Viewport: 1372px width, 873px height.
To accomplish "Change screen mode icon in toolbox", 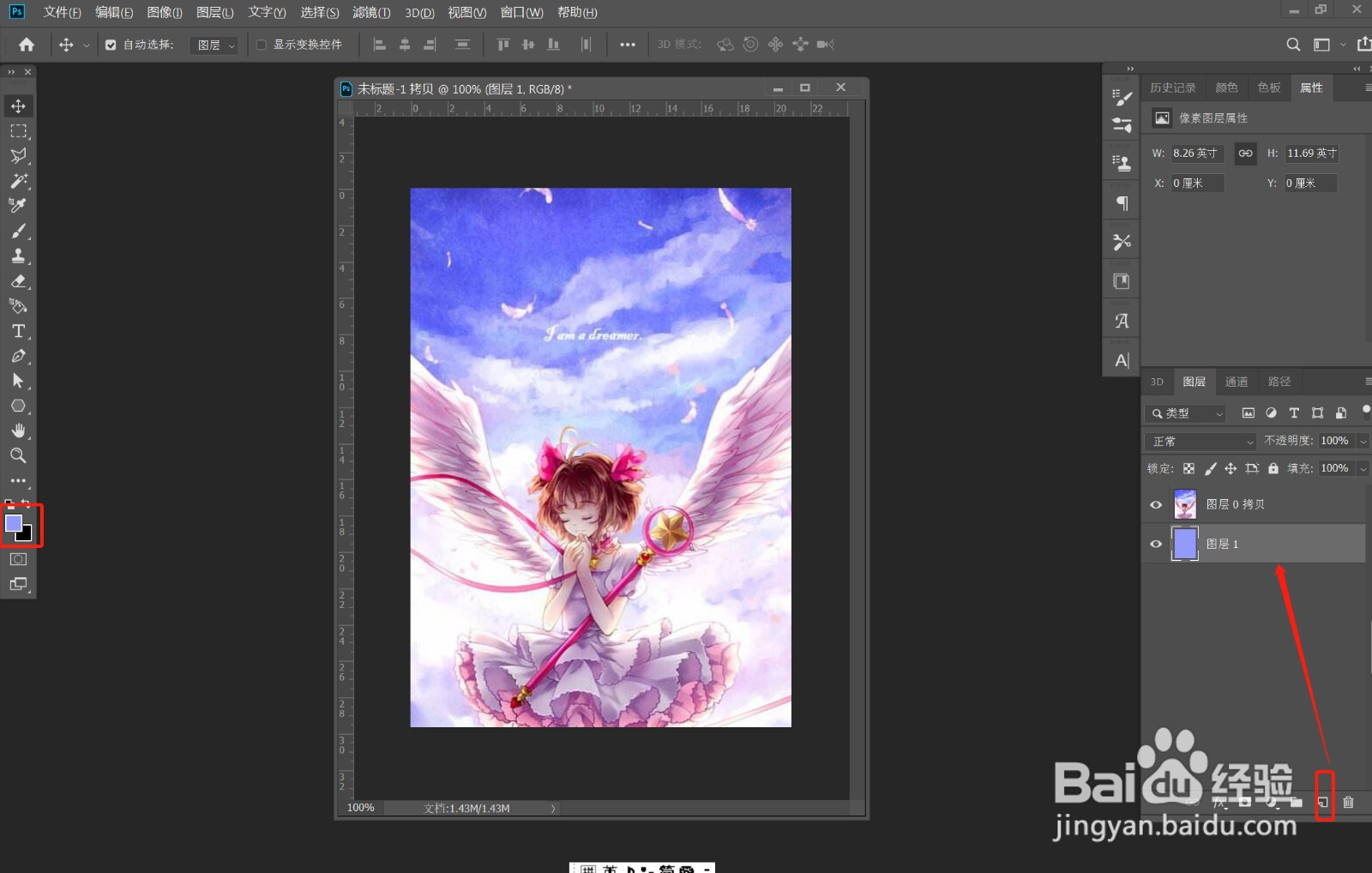I will pyautogui.click(x=18, y=584).
